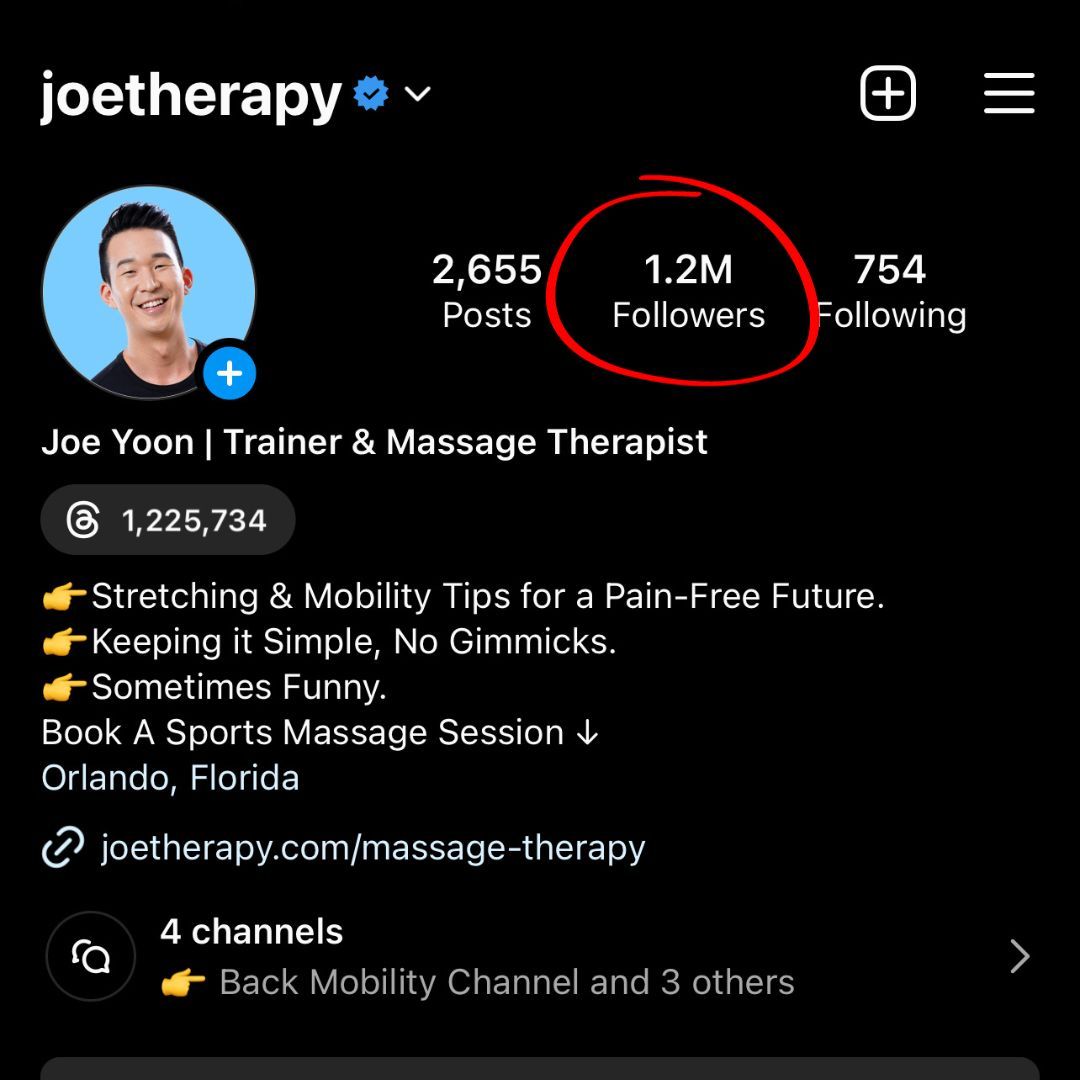Open the 754 Following list
This screenshot has height=1080, width=1080.
tap(891, 291)
